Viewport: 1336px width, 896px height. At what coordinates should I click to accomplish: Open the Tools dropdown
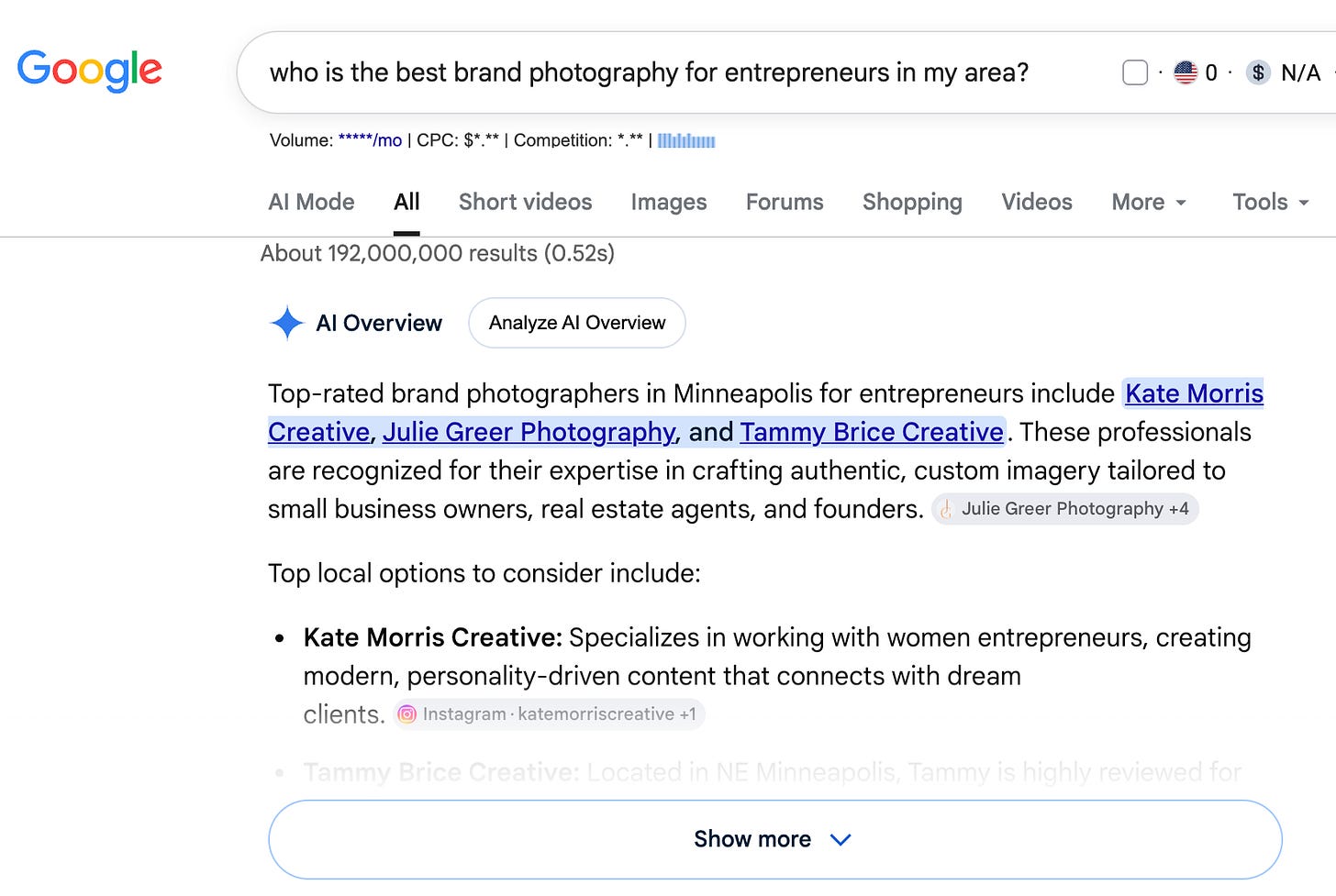pyautogui.click(x=1270, y=202)
